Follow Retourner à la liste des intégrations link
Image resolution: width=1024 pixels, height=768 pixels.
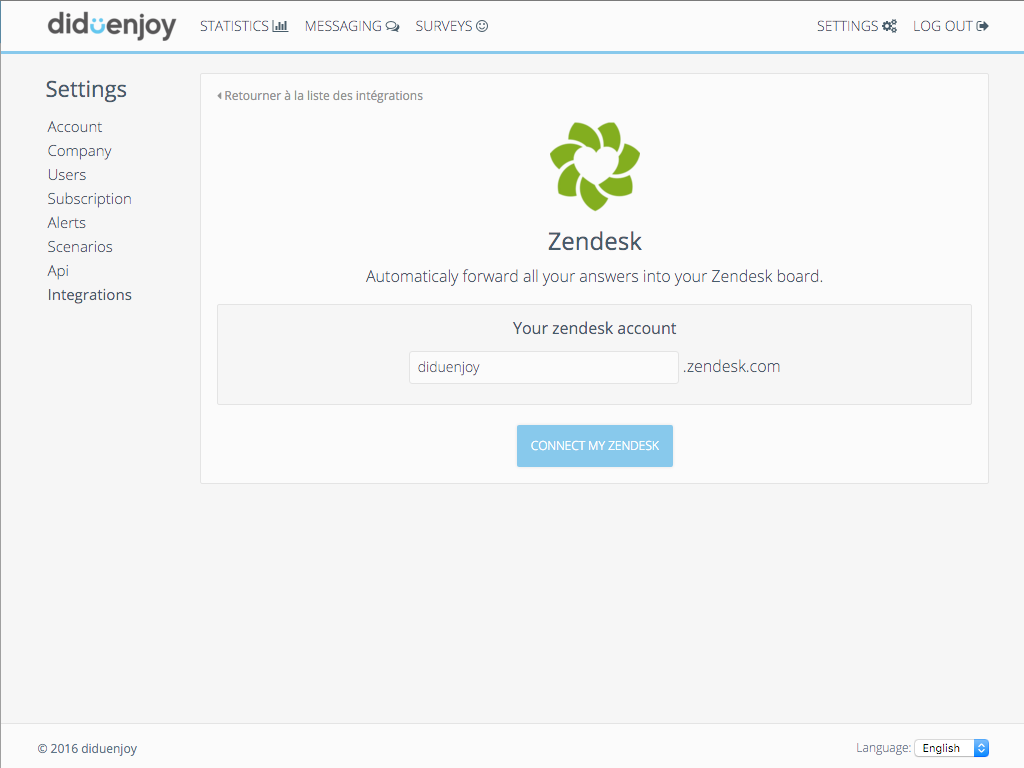click(323, 96)
